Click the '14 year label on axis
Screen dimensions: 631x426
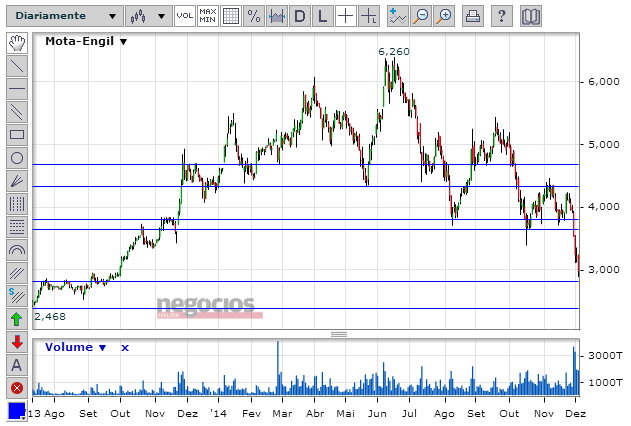coord(218,414)
